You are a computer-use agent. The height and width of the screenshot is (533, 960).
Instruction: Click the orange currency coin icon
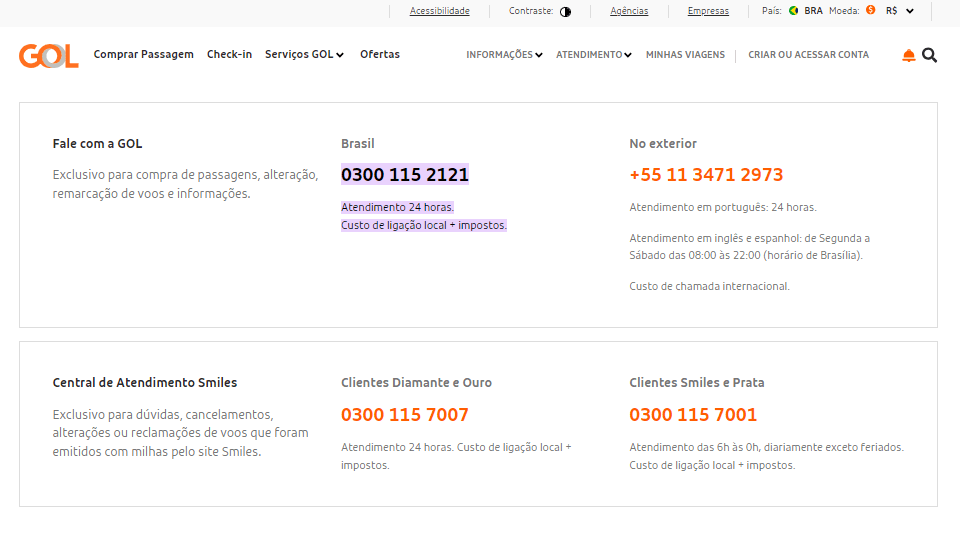pyautogui.click(x=871, y=11)
